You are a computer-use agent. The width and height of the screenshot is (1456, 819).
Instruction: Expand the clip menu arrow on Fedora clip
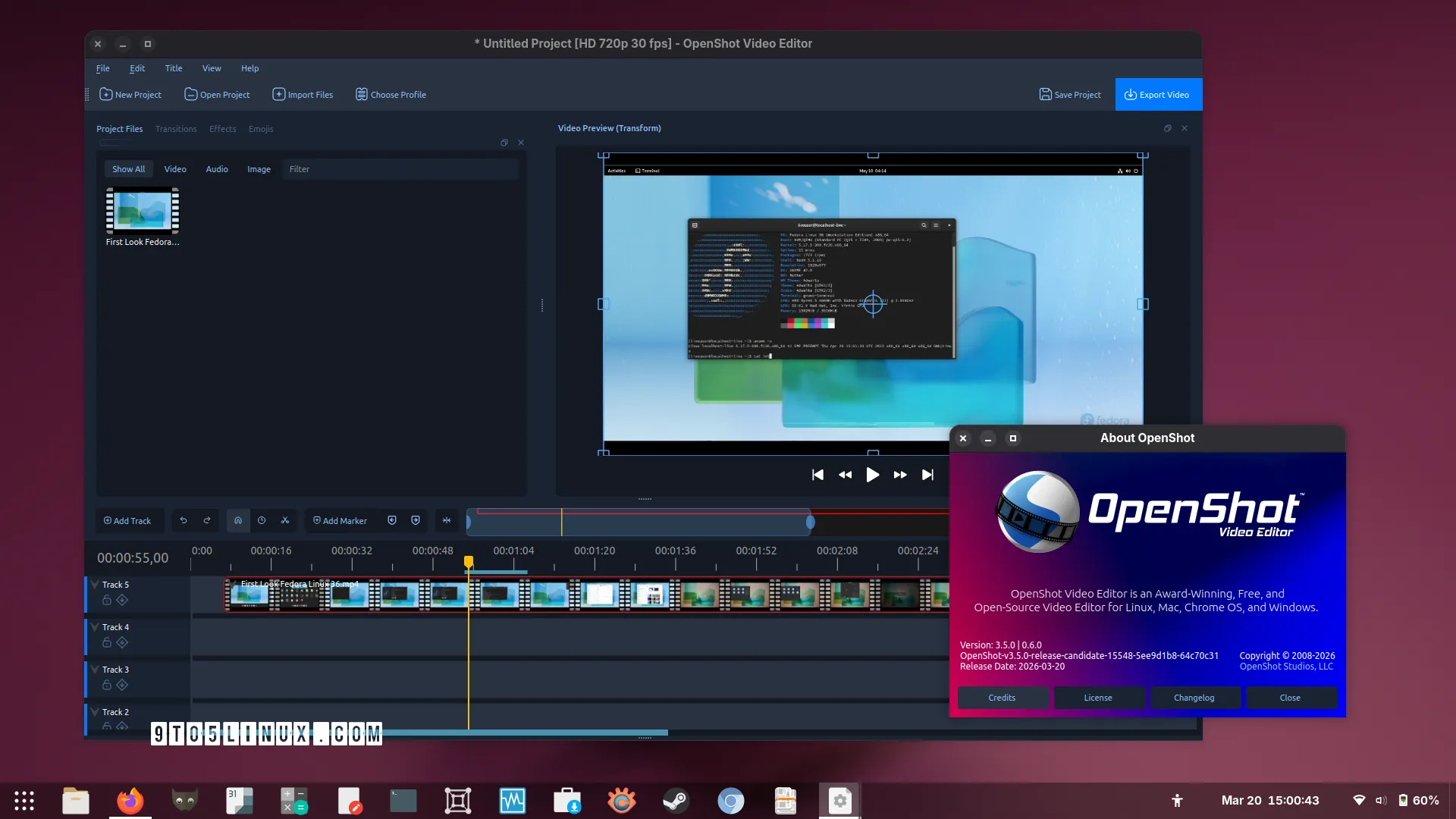pyautogui.click(x=234, y=584)
